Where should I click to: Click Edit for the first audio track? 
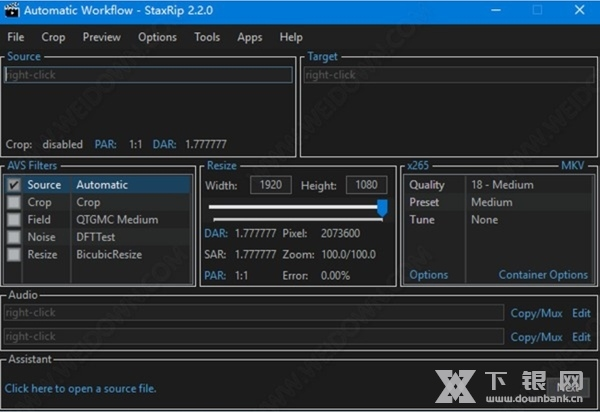pos(581,313)
